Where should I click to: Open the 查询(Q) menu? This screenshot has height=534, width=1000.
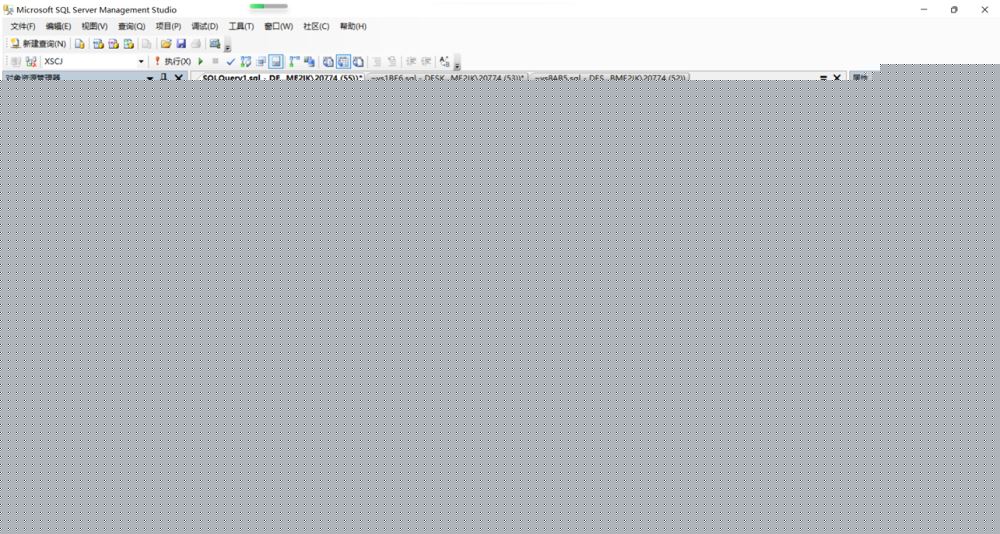(131, 26)
